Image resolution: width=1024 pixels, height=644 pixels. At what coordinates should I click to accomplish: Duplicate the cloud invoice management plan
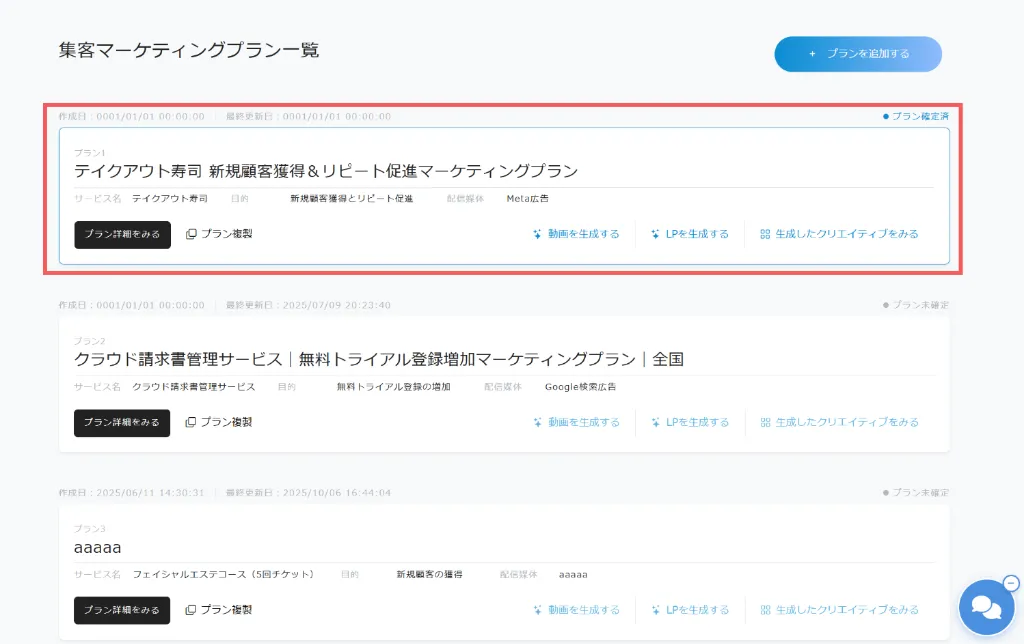tap(219, 422)
